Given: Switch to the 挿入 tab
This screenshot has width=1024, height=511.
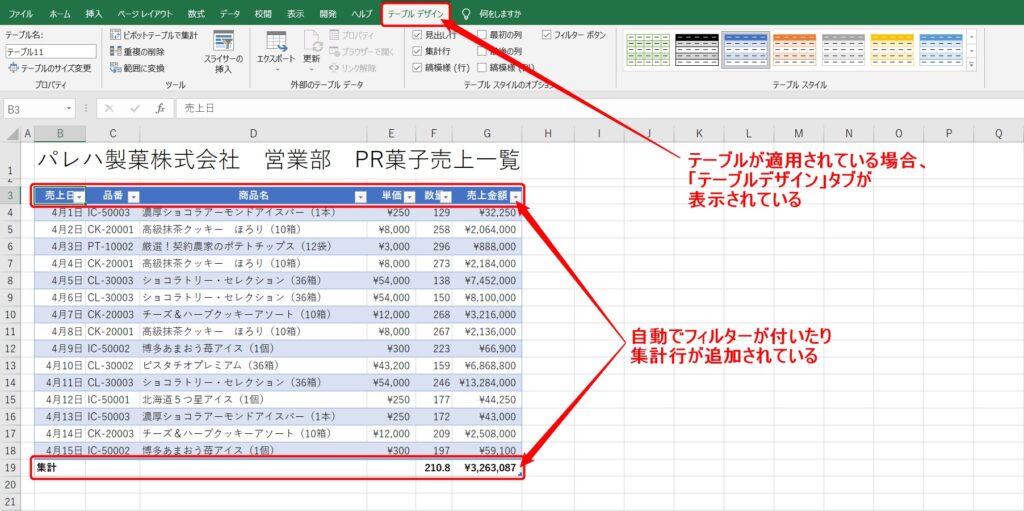Looking at the screenshot, I should (94, 13).
